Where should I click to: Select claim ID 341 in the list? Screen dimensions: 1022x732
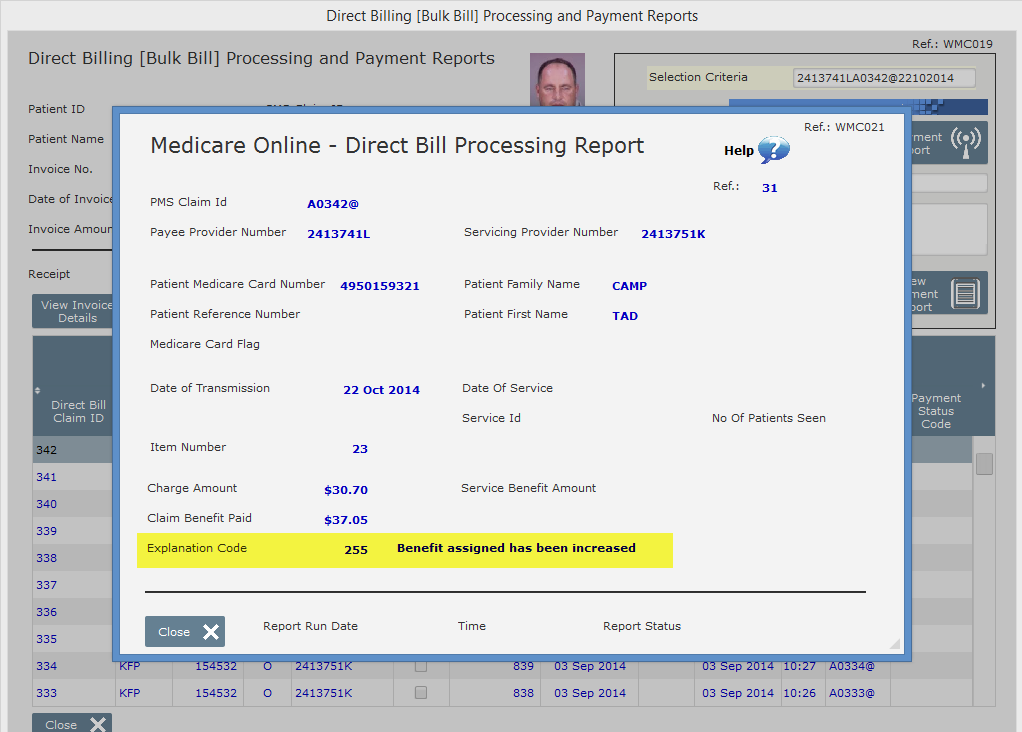46,477
